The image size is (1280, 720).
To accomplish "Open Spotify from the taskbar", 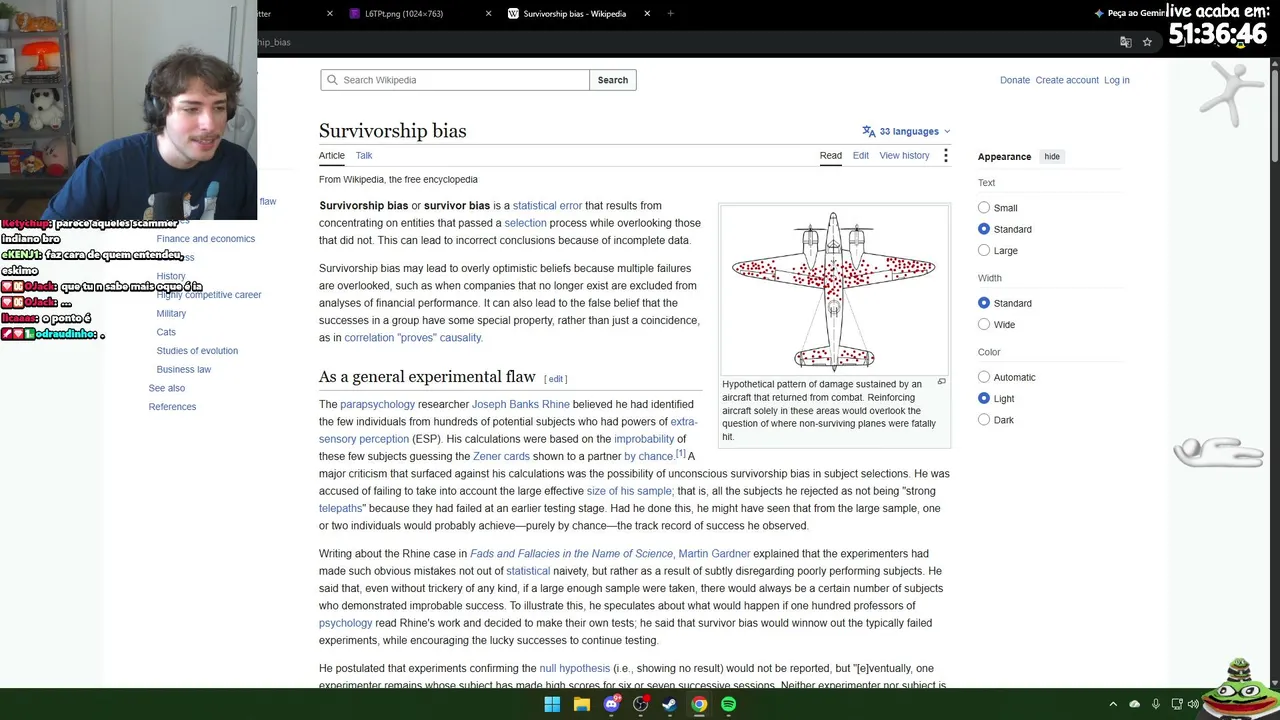I will [x=728, y=704].
